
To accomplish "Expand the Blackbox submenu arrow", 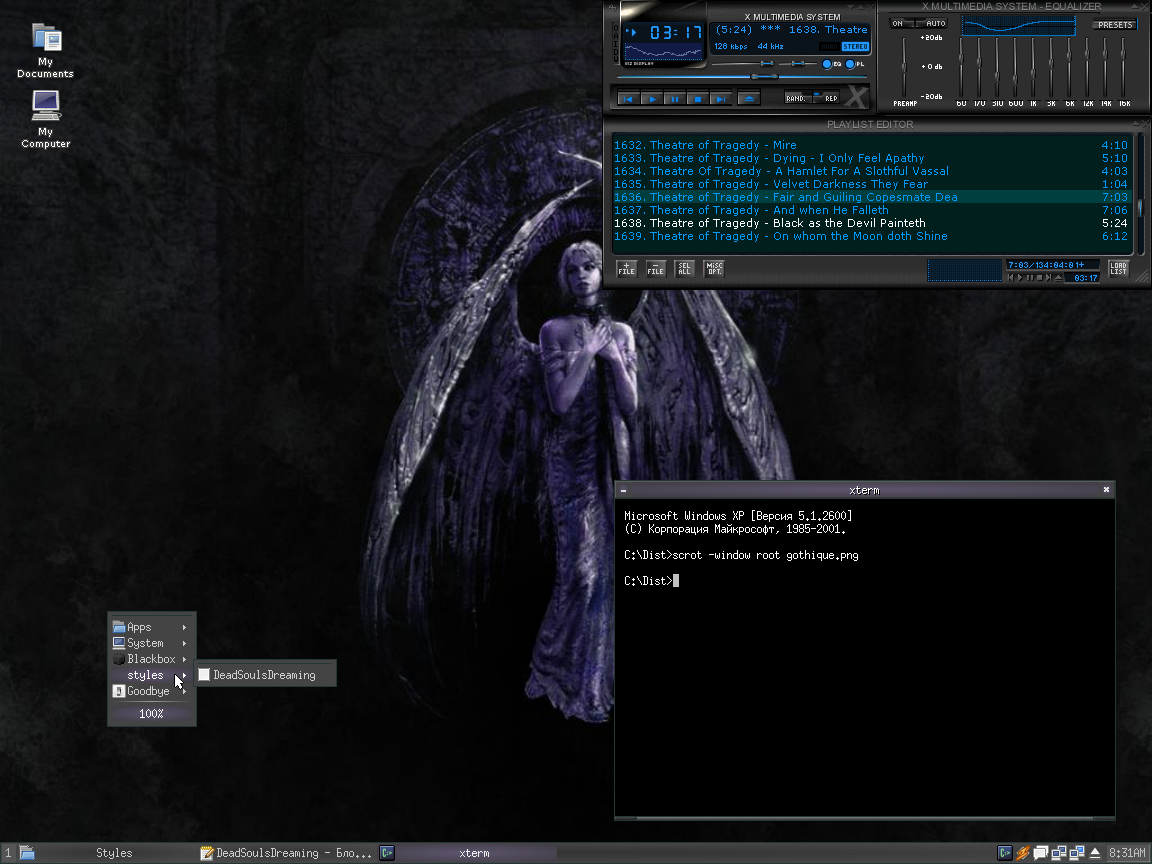I will [184, 660].
